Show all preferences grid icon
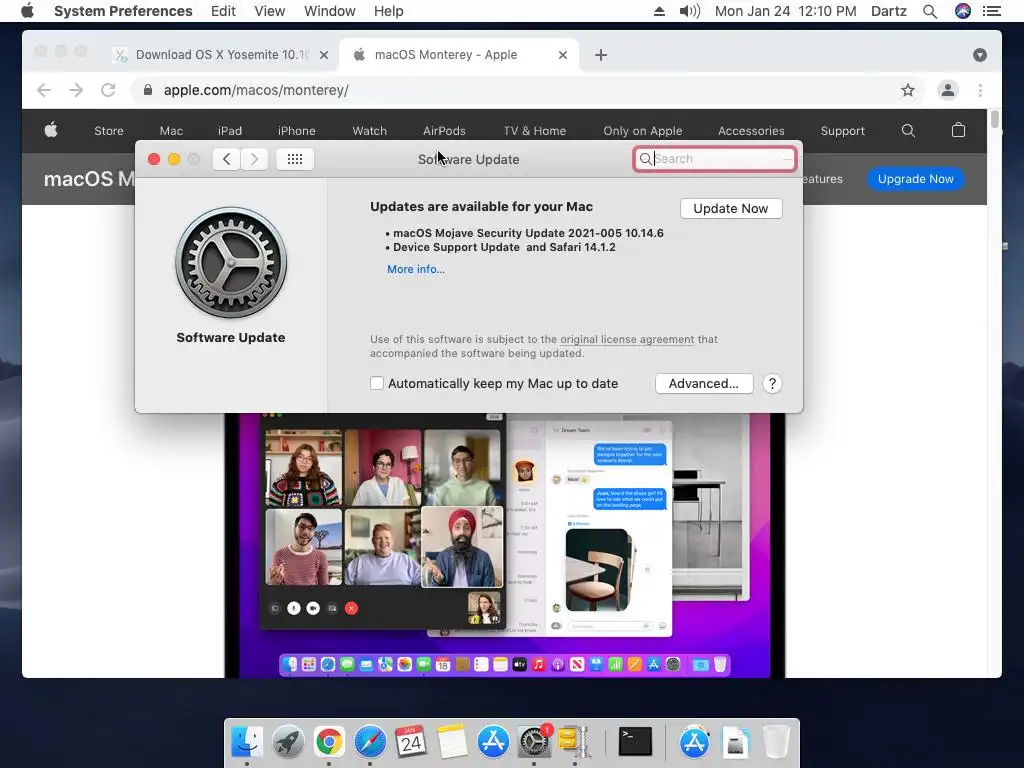The width and height of the screenshot is (1024, 768). [x=295, y=159]
